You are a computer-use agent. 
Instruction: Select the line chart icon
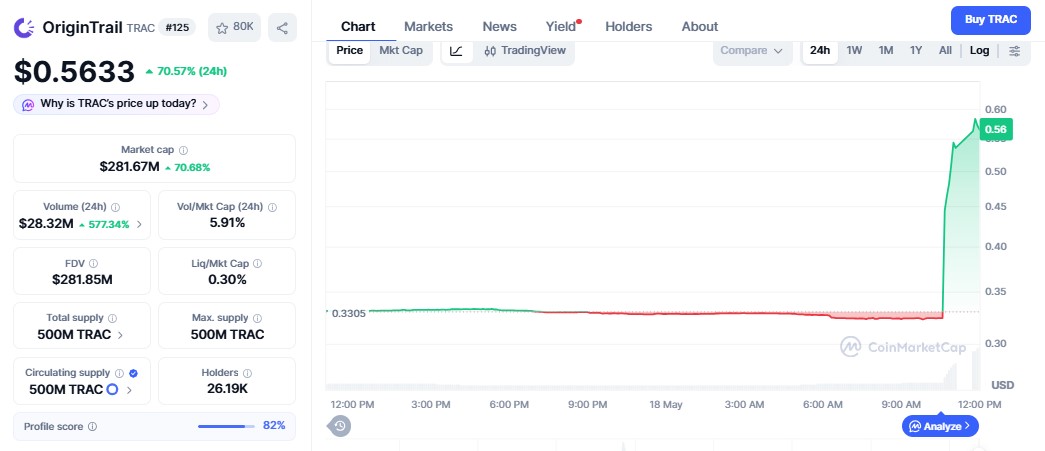click(457, 51)
